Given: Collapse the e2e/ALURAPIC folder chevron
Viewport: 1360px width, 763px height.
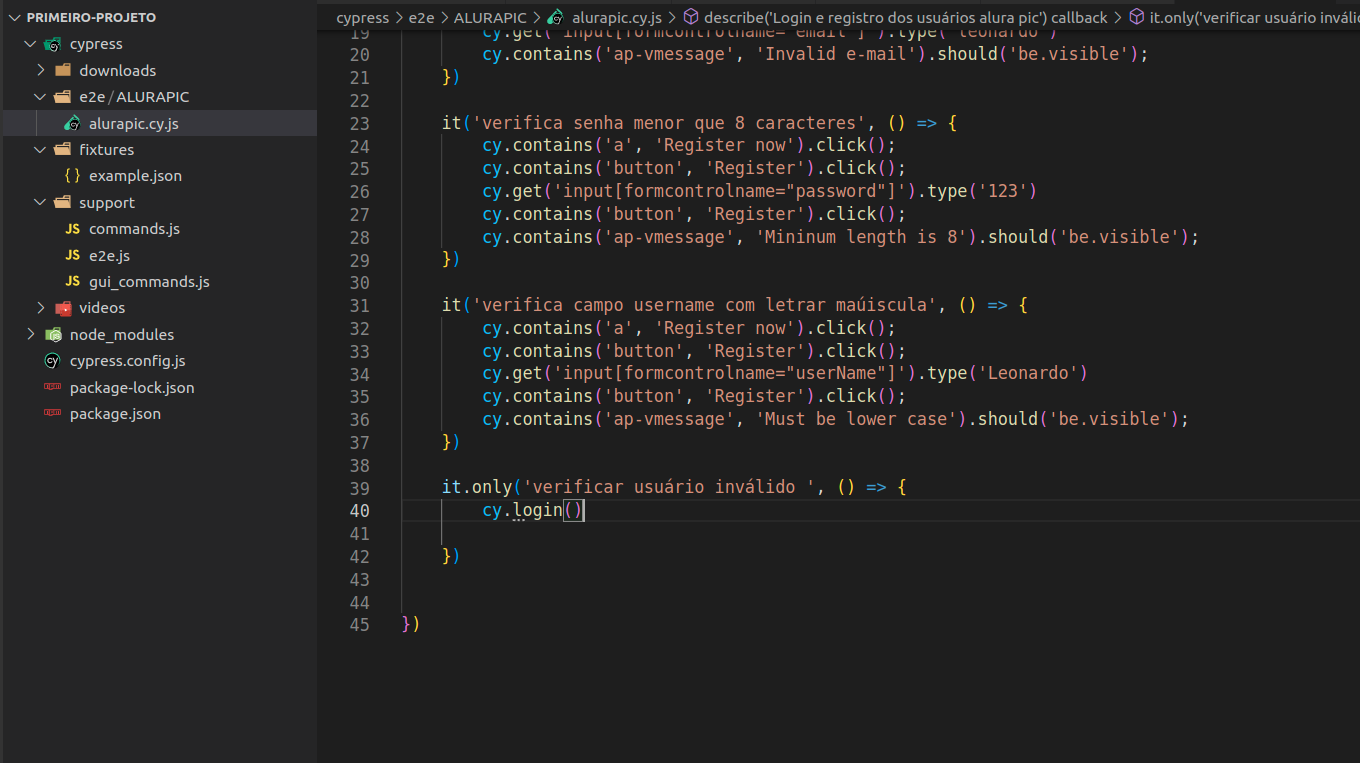Looking at the screenshot, I should pos(40,97).
